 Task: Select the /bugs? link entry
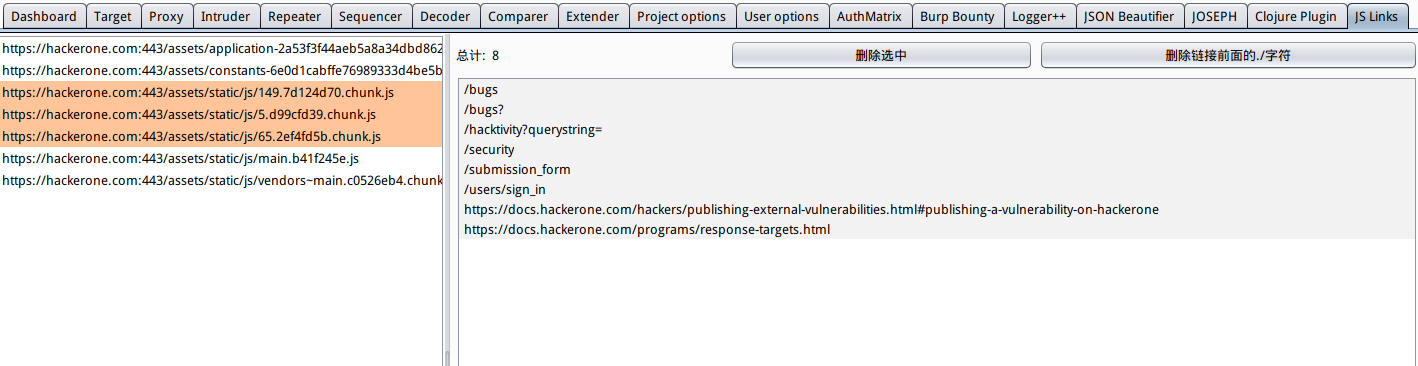click(x=938, y=110)
